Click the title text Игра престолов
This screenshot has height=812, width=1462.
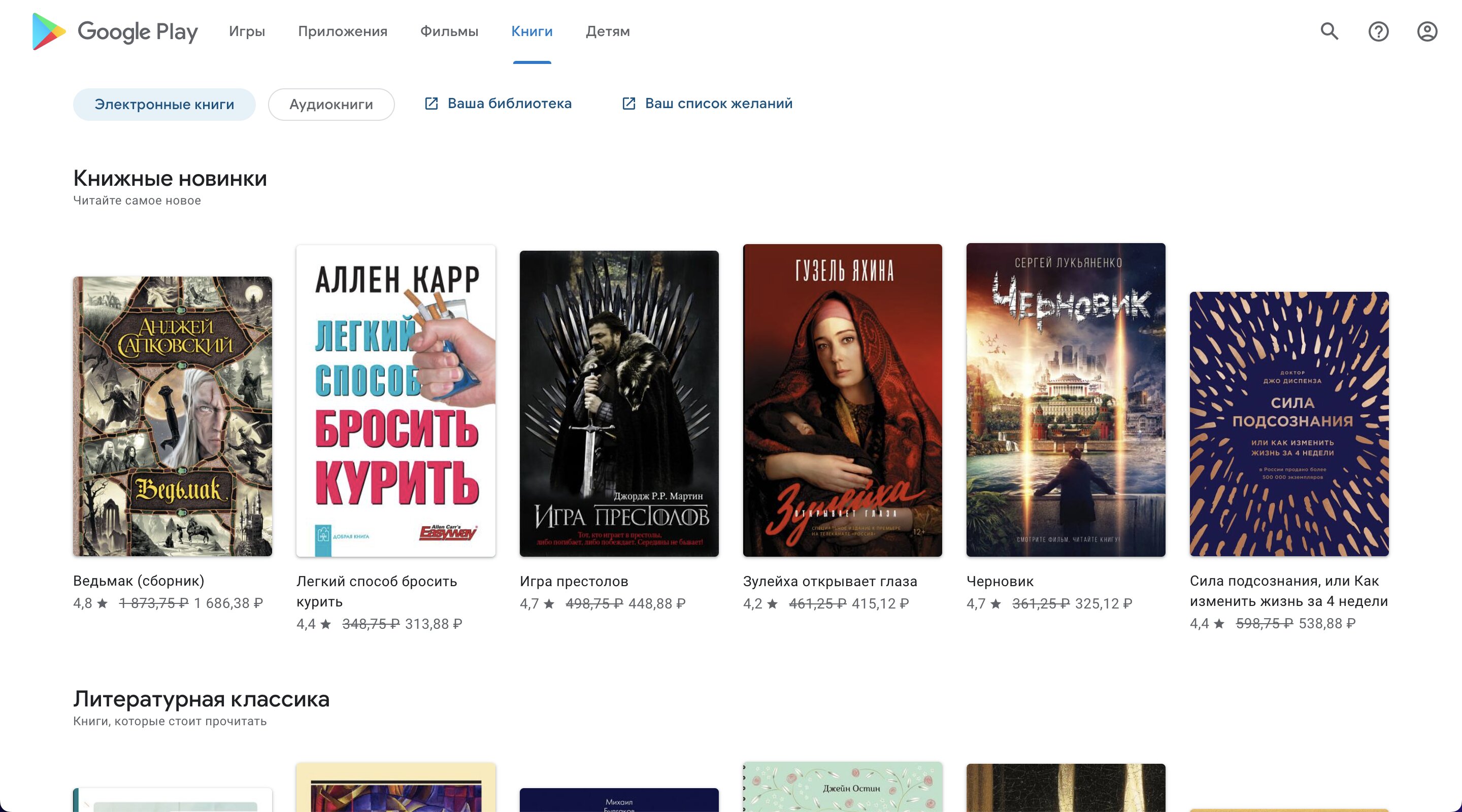click(574, 581)
